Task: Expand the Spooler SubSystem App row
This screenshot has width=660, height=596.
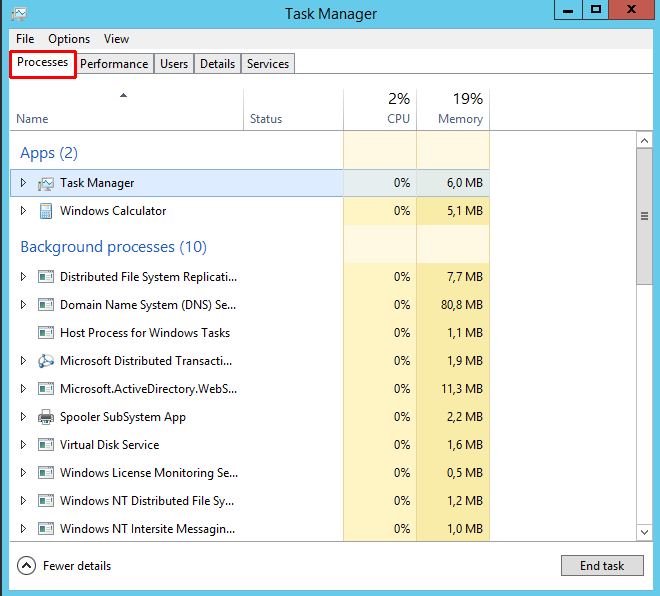Action: 24,416
